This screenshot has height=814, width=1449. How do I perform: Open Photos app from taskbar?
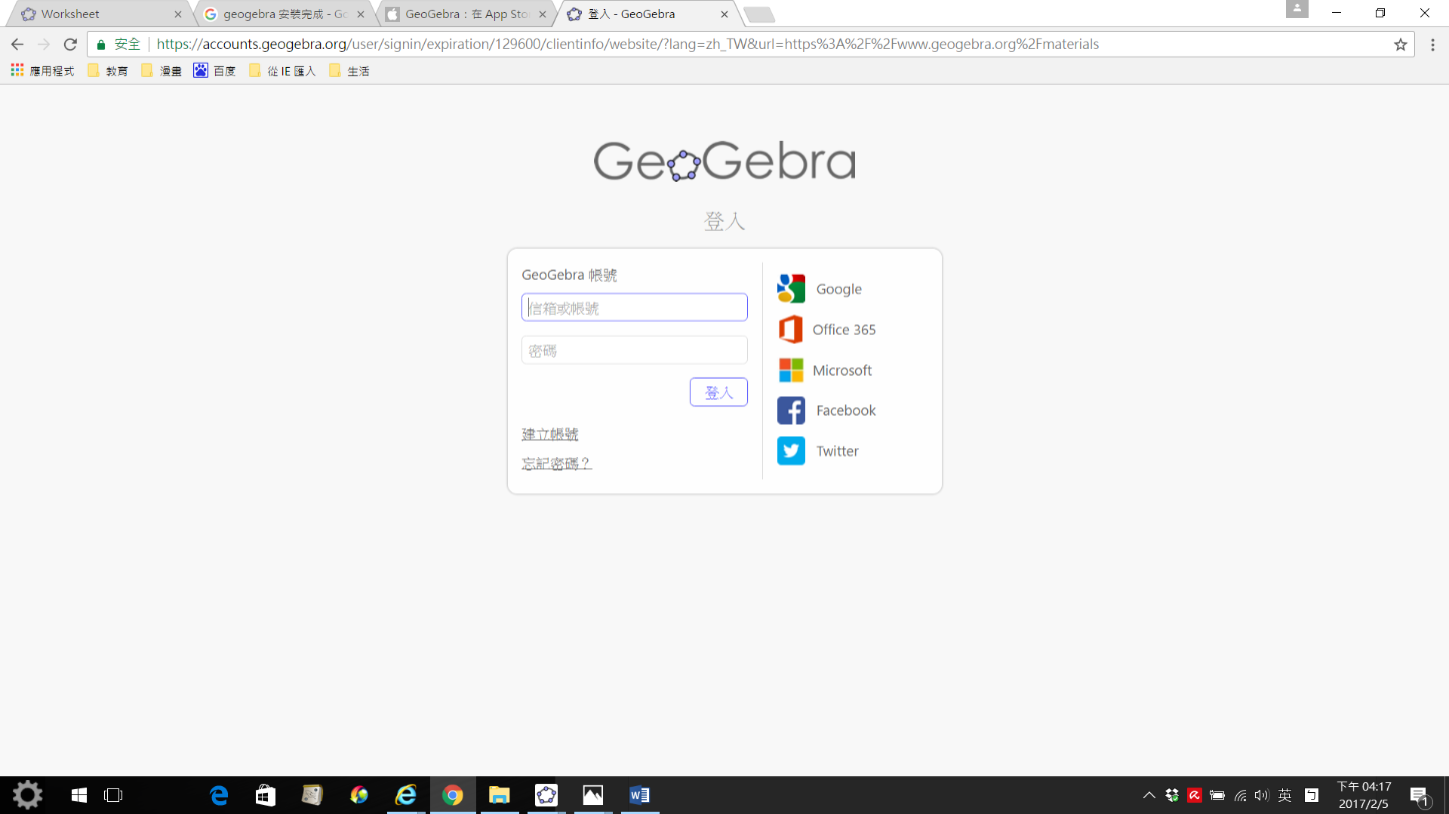(593, 795)
